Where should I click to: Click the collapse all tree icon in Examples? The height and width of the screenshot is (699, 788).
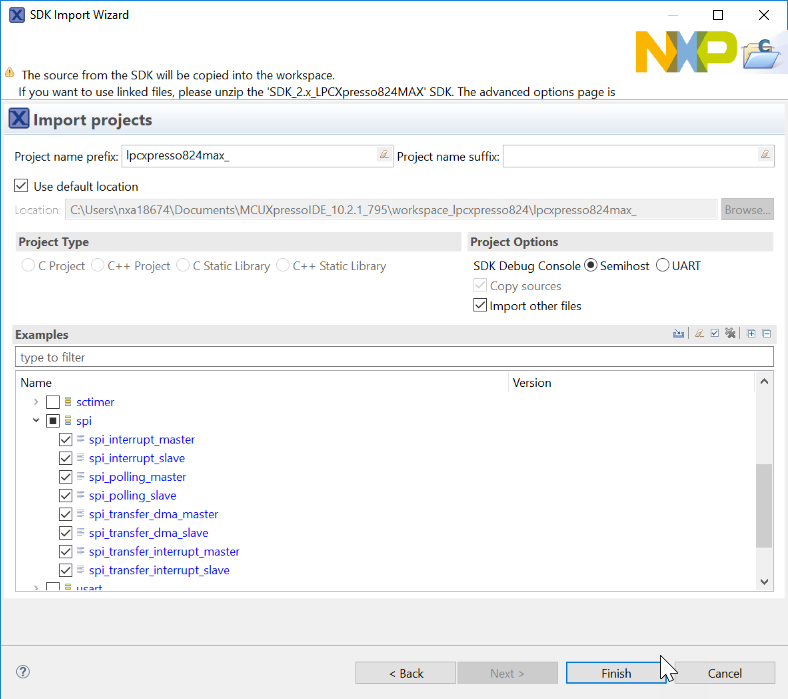[x=766, y=334]
